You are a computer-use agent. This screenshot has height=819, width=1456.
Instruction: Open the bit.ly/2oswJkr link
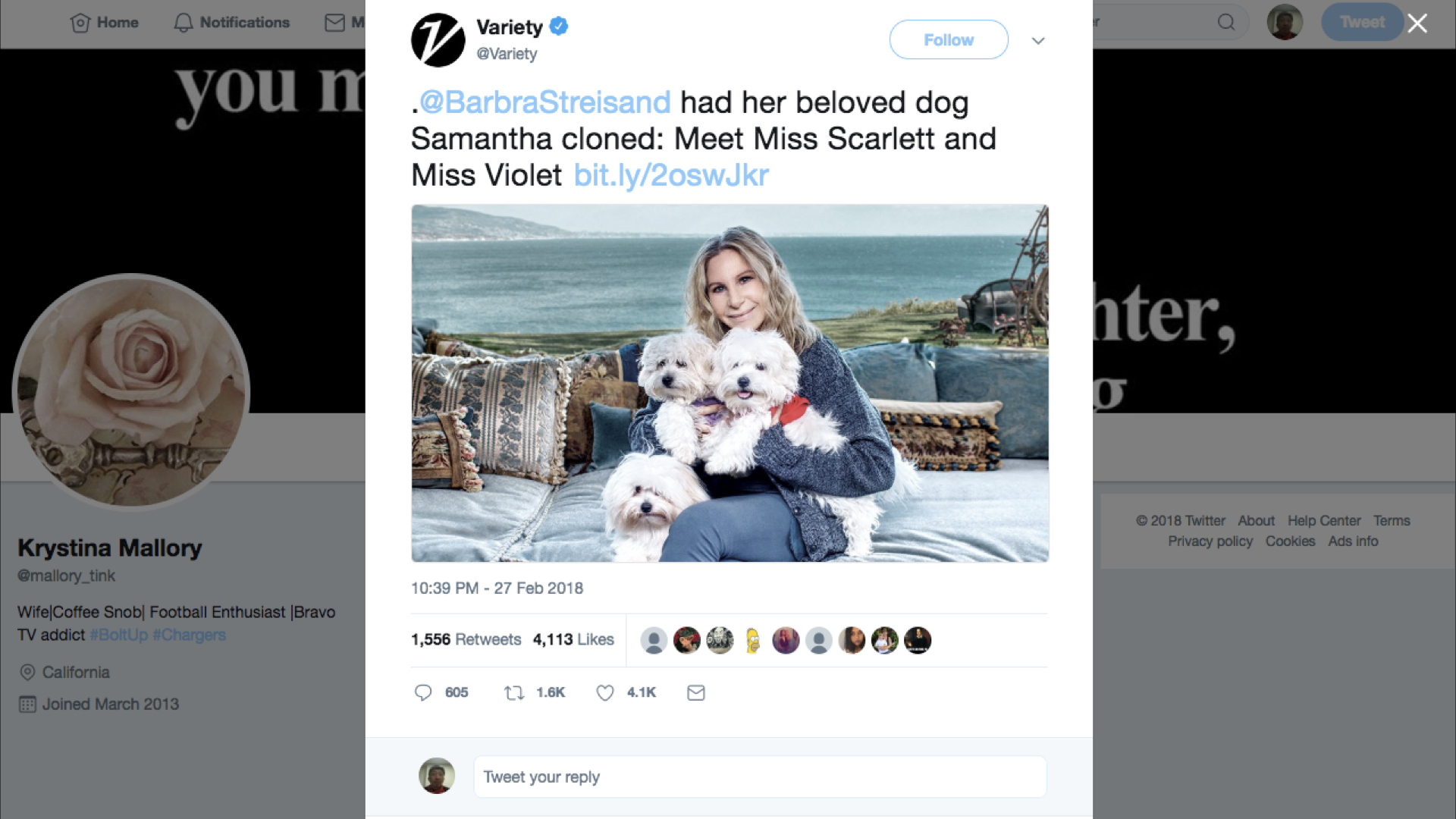pyautogui.click(x=671, y=175)
